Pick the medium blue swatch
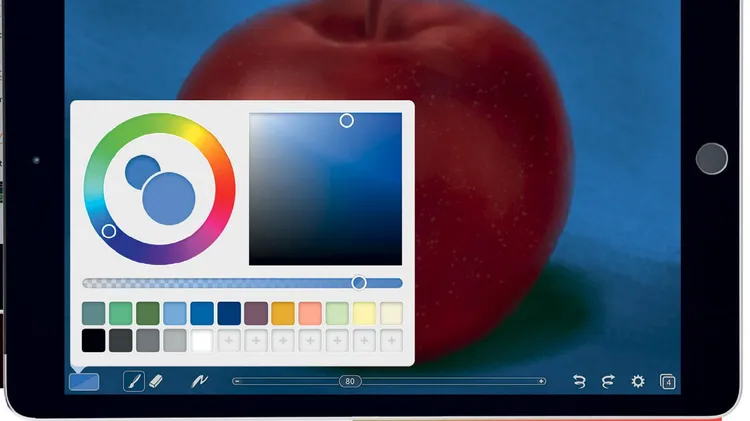 pos(202,313)
